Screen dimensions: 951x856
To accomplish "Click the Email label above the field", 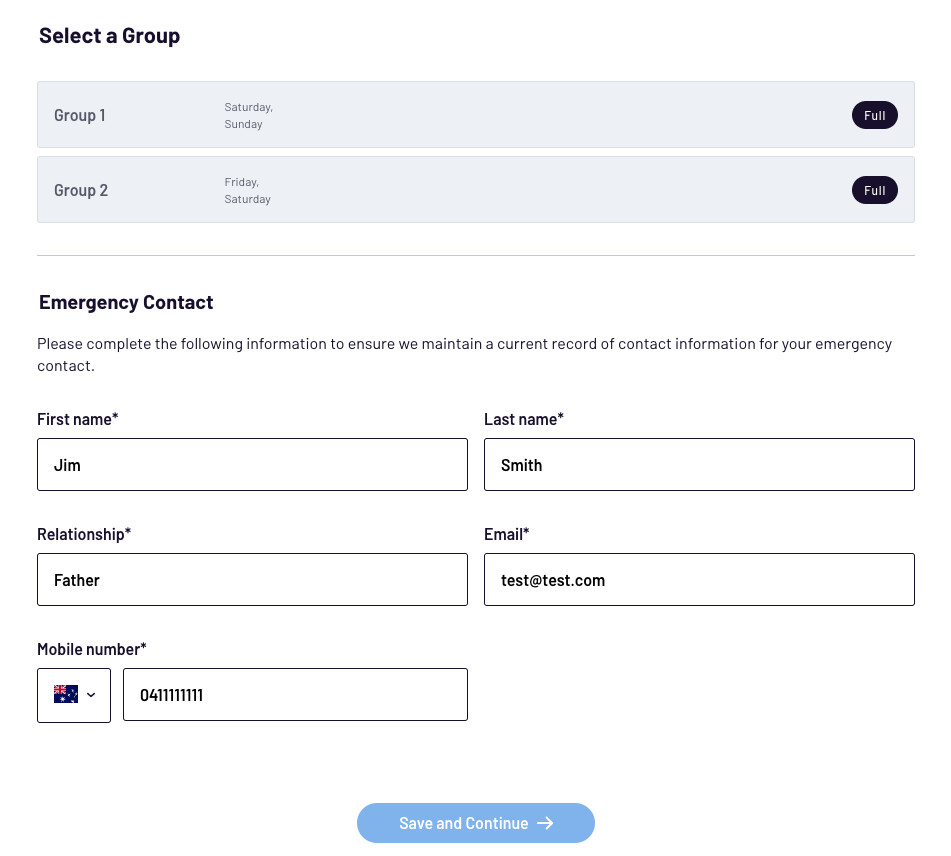I will (x=506, y=534).
